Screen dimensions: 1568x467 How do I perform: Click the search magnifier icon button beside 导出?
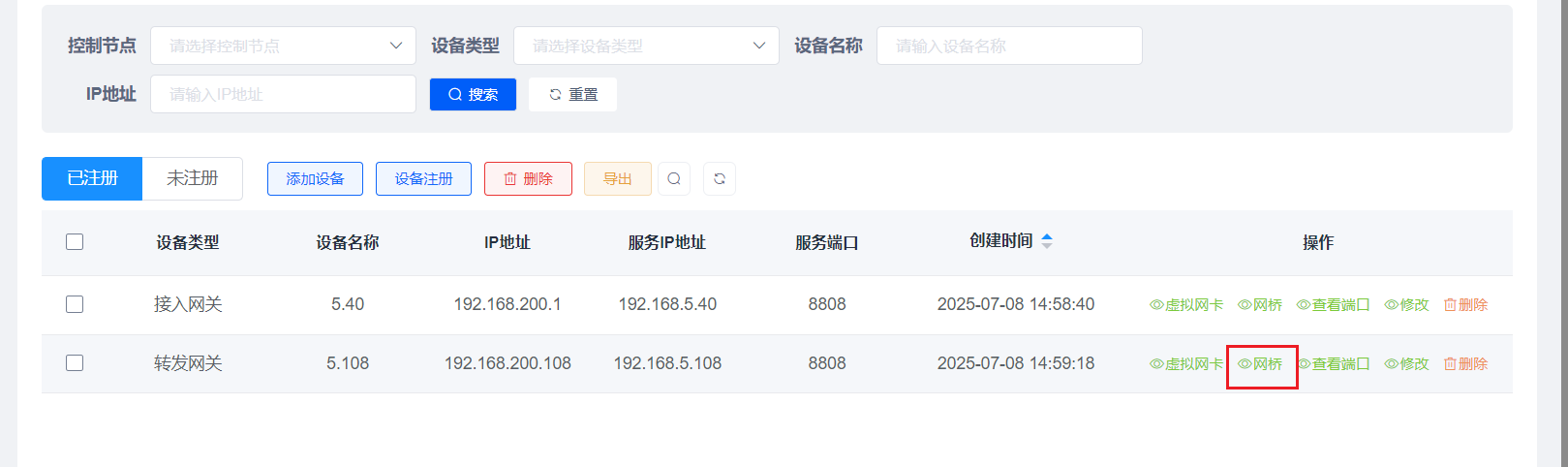(674, 178)
